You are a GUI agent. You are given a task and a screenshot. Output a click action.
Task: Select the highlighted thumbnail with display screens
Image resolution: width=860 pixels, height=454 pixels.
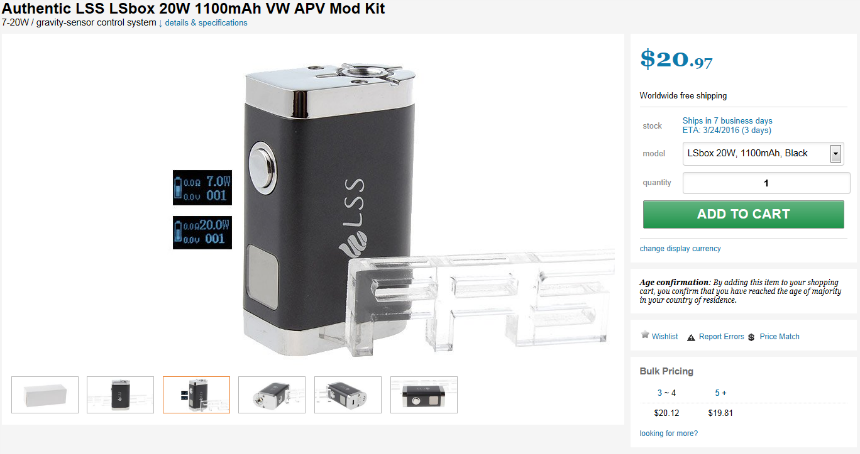tap(196, 395)
